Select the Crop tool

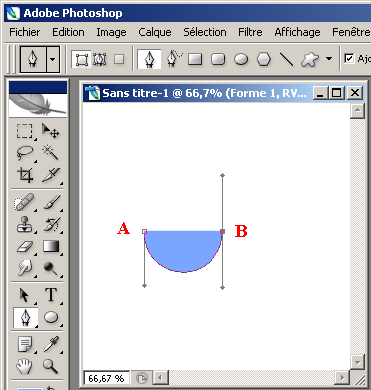[25, 175]
